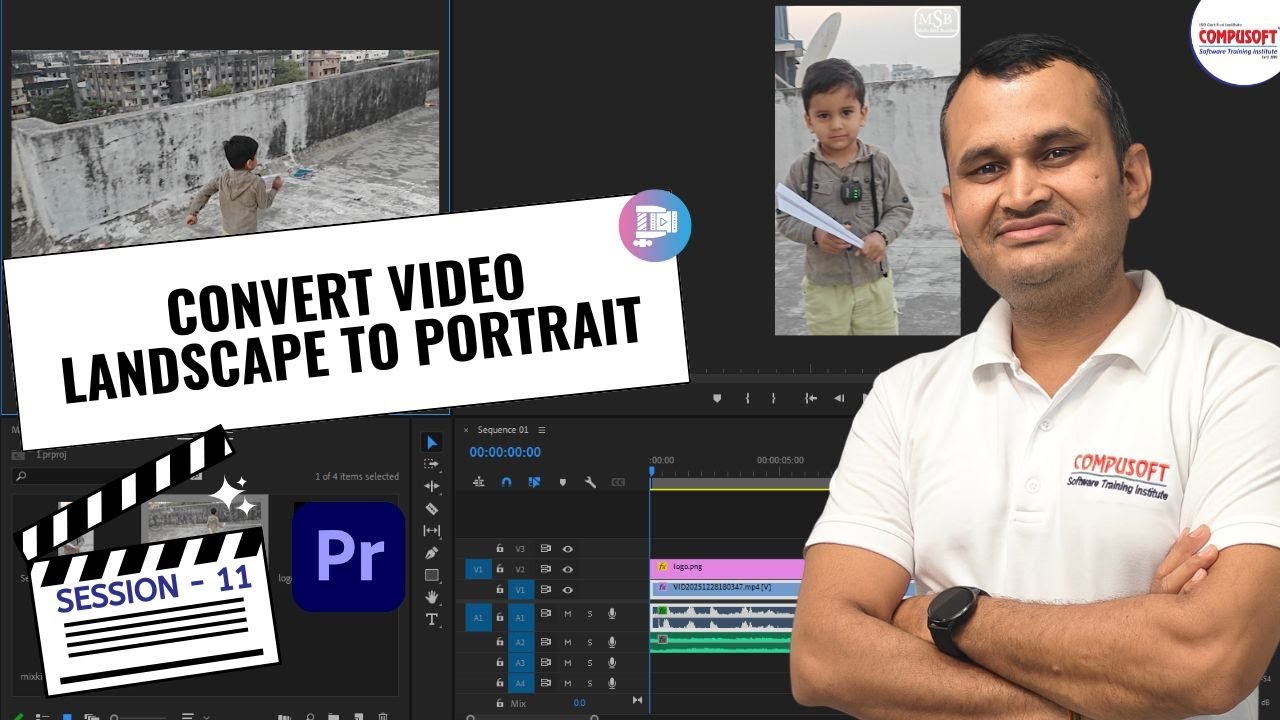Click the blue playhead on the time ruler
The image size is (1280, 720).
[651, 469]
